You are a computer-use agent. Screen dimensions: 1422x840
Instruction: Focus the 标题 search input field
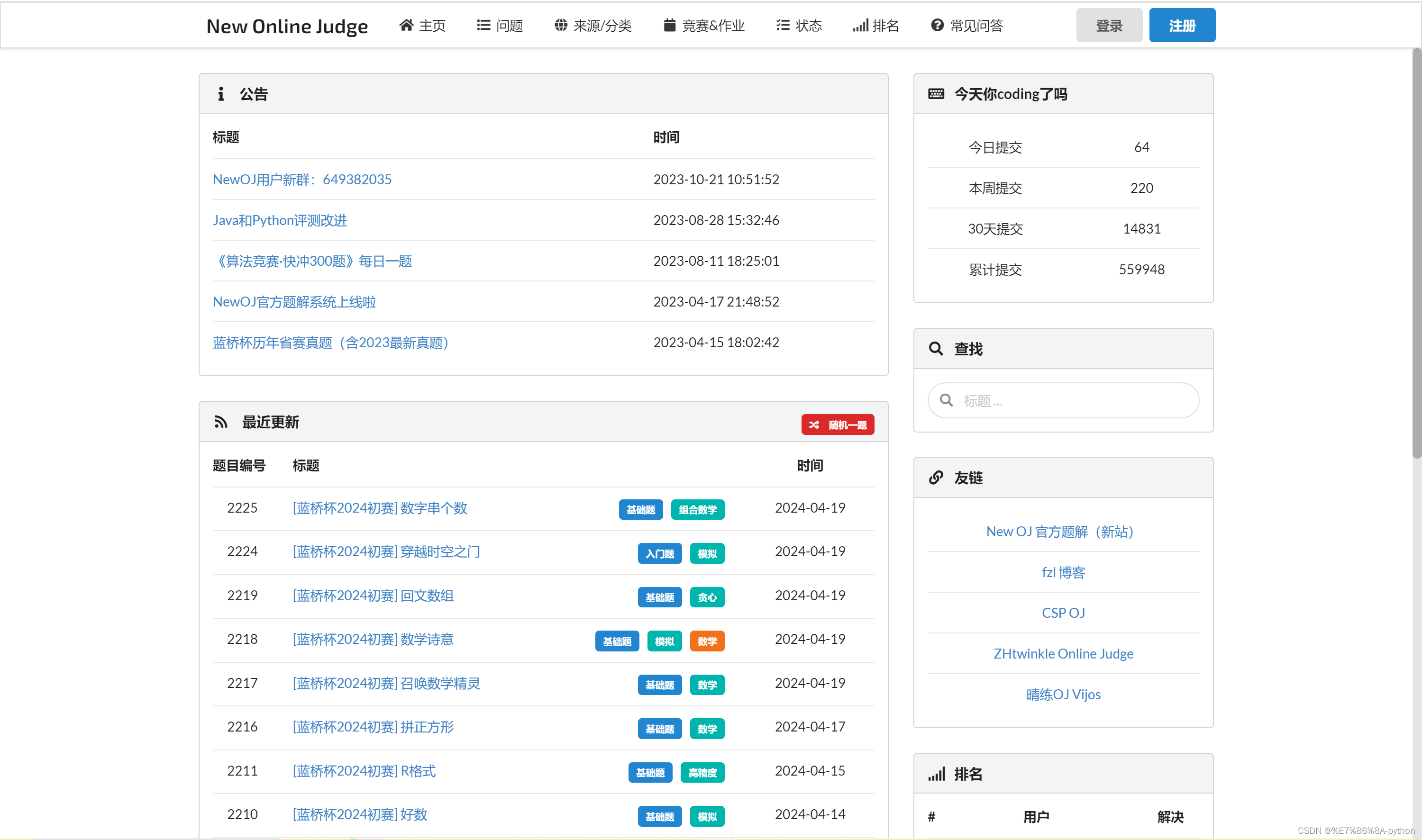pos(1063,400)
